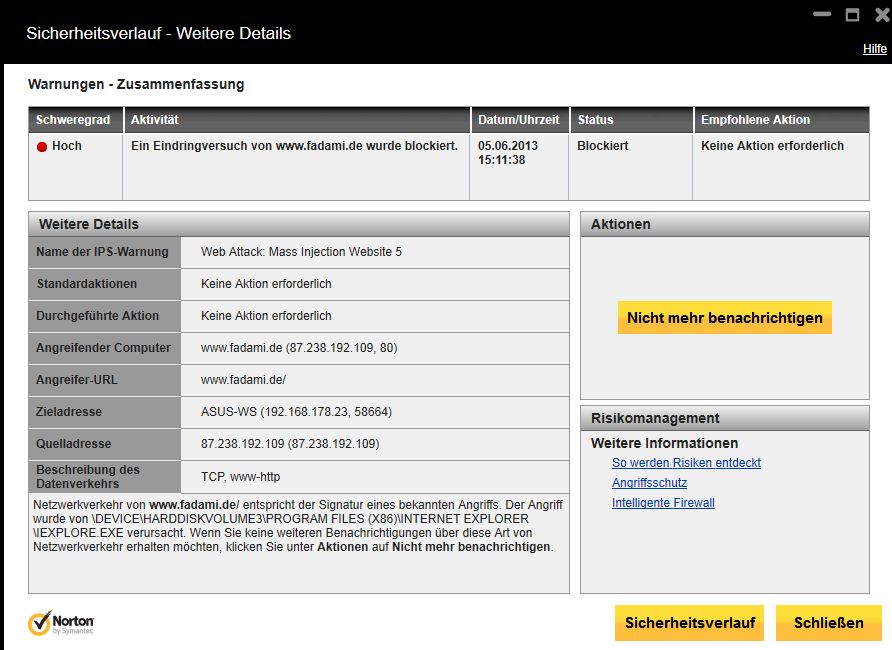Maximize the Norton details window

(x=852, y=15)
